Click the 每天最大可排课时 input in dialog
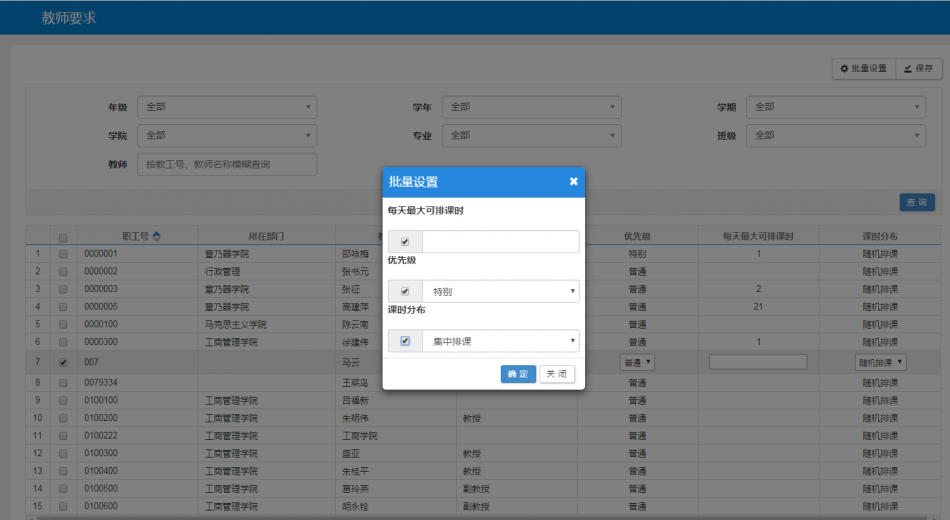Viewport: 950px width, 520px height. tap(500, 242)
